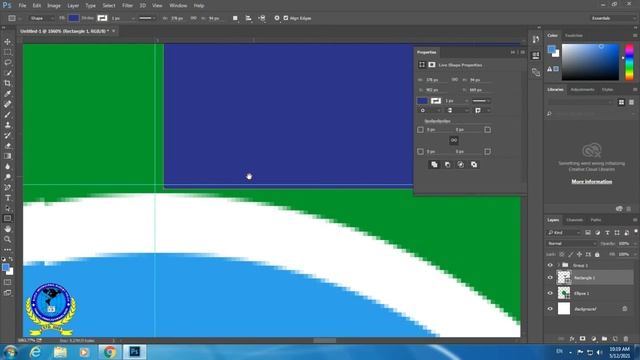Select the Pen tool
The height and width of the screenshot is (360, 640).
[7, 187]
